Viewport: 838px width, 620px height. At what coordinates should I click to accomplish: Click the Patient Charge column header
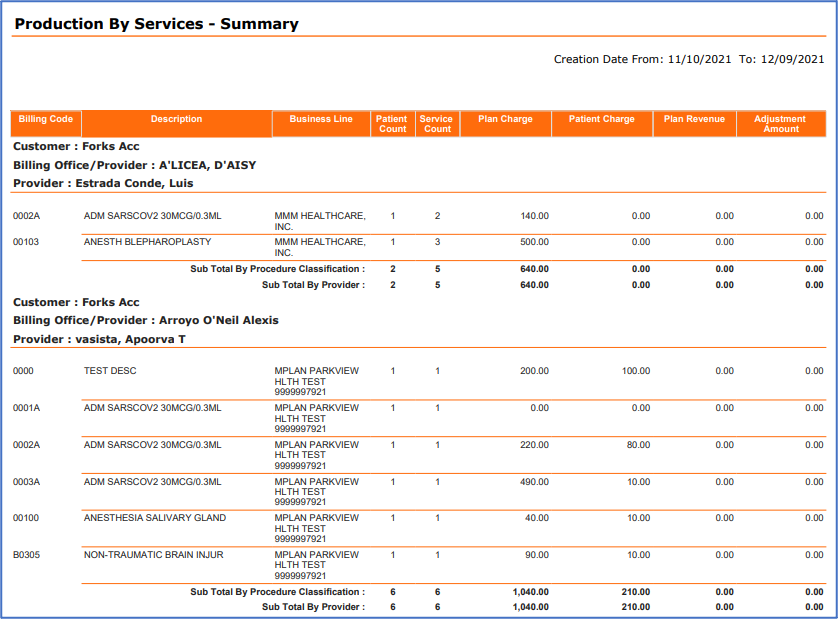point(601,120)
